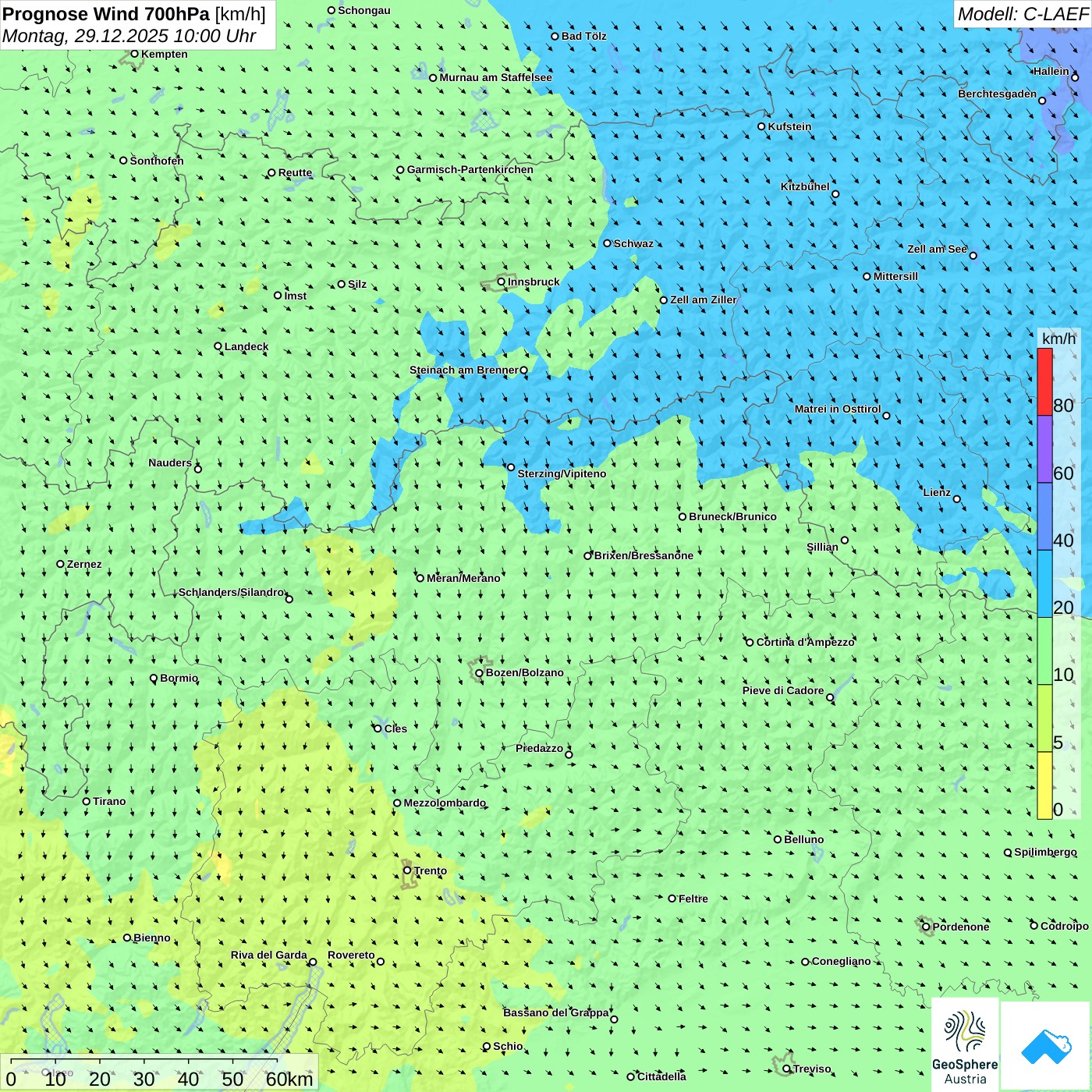Viewport: 1092px width, 1092px height.
Task: Select the purple 60 km/h legend color
Action: click(x=1044, y=449)
